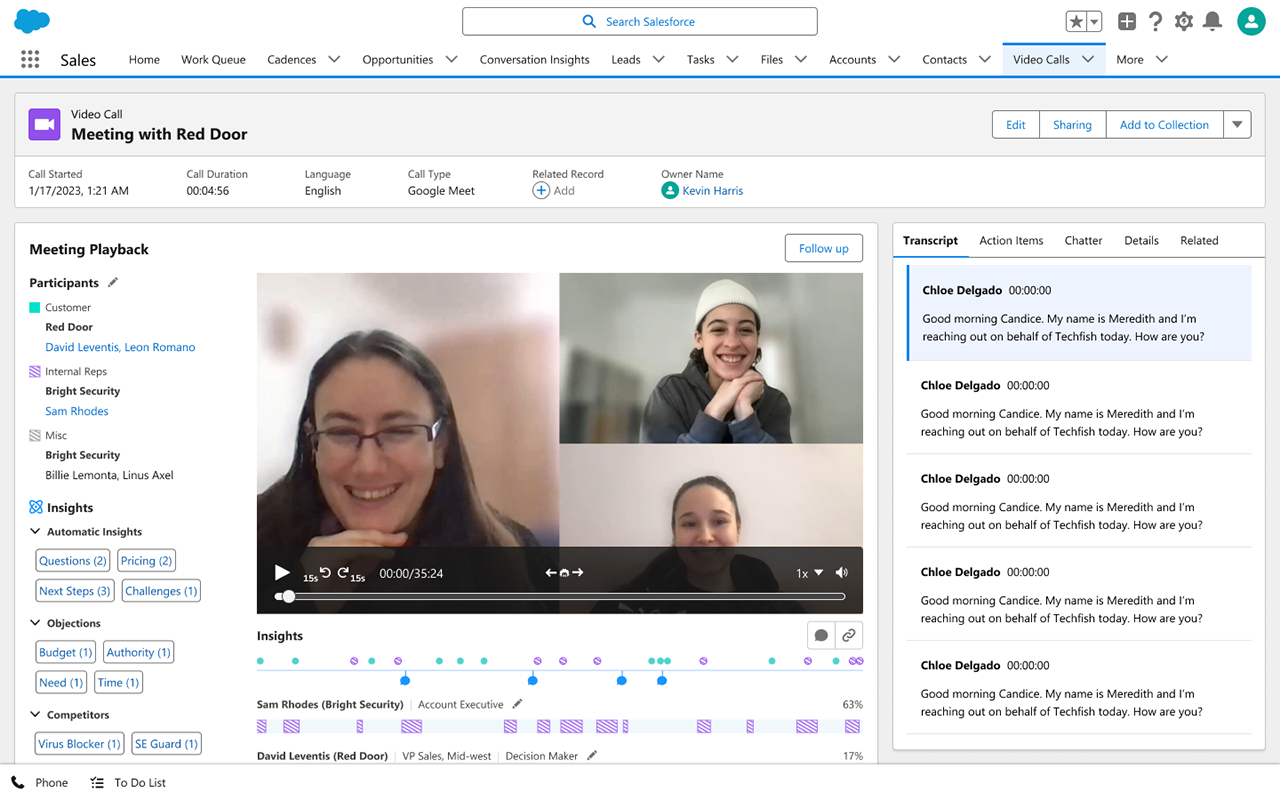The width and height of the screenshot is (1280, 800).
Task: Edit Participants with pencil icon
Action: point(113,283)
